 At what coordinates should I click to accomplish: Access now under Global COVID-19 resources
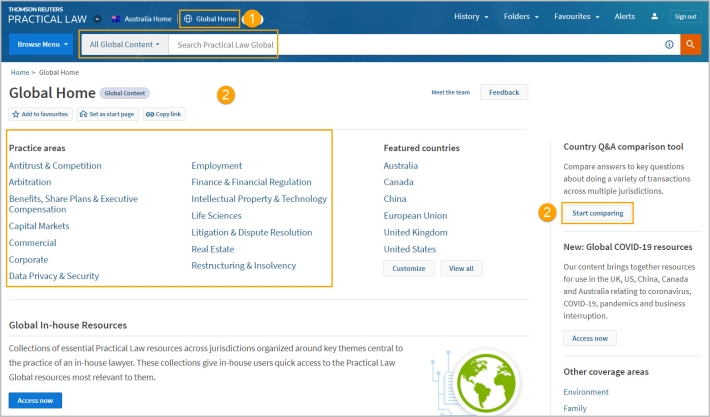pos(590,338)
